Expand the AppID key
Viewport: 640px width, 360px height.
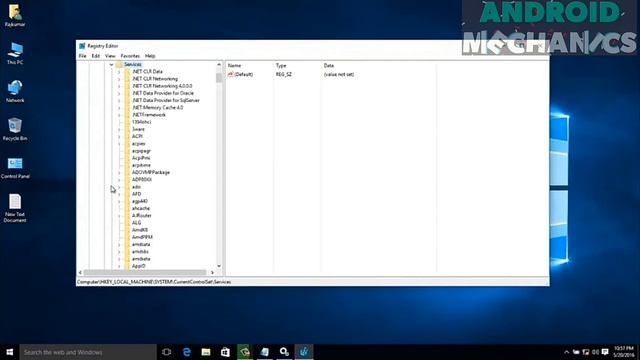coord(119,266)
